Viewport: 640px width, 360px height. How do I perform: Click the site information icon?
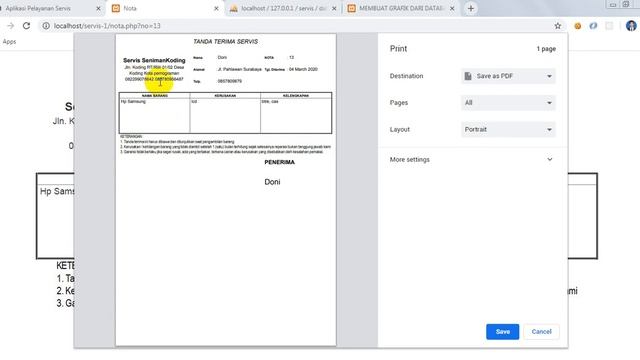pos(46,26)
